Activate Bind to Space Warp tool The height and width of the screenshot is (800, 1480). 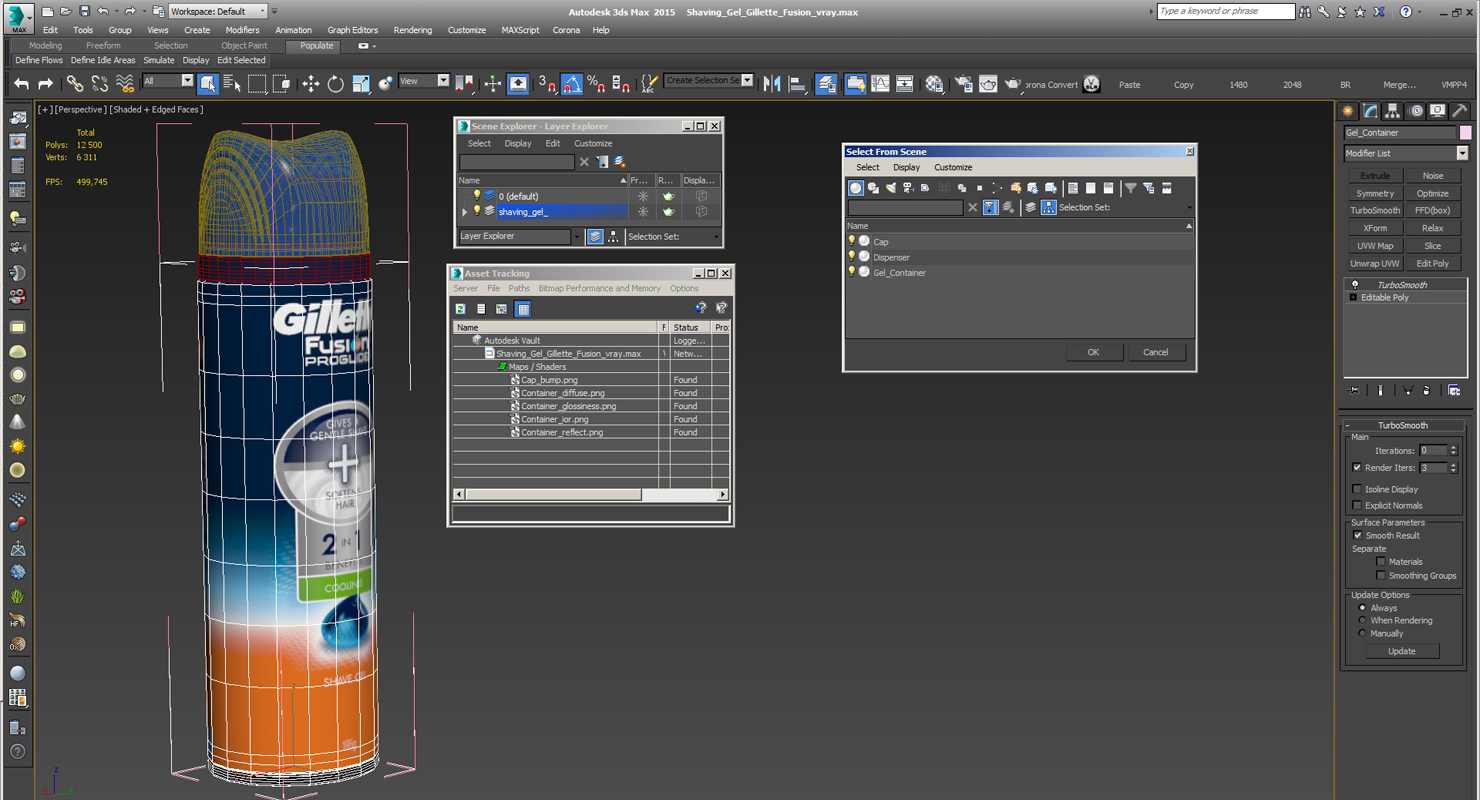125,84
